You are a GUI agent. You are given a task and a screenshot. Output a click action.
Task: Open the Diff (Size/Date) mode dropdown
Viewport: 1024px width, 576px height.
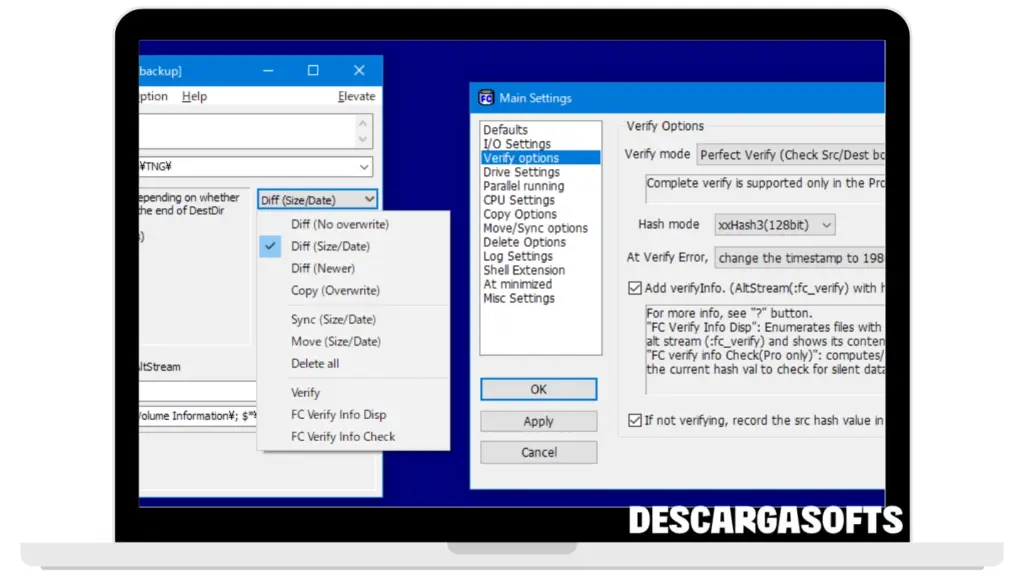316,200
